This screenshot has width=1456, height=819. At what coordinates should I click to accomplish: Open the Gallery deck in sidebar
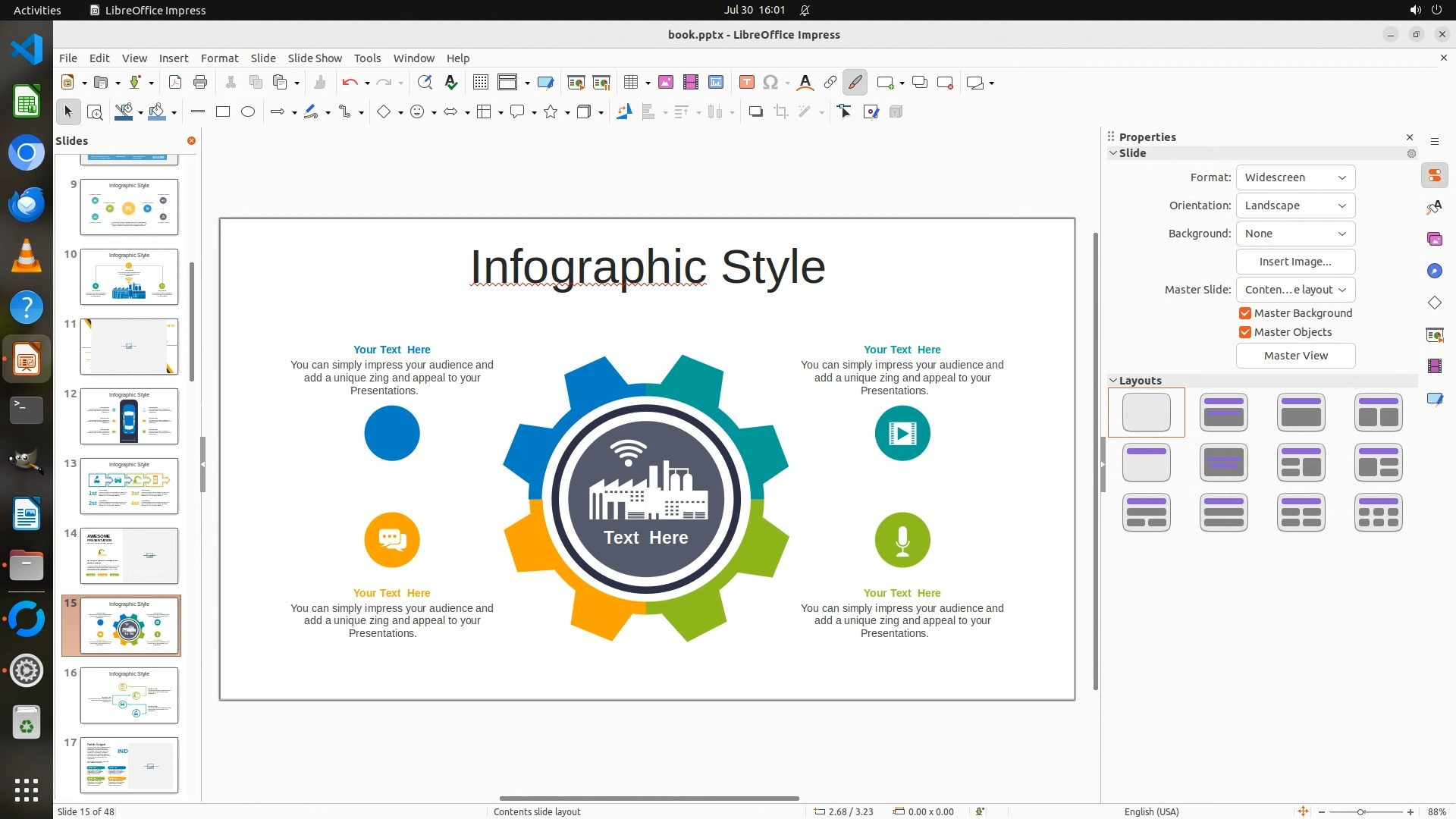click(x=1434, y=240)
